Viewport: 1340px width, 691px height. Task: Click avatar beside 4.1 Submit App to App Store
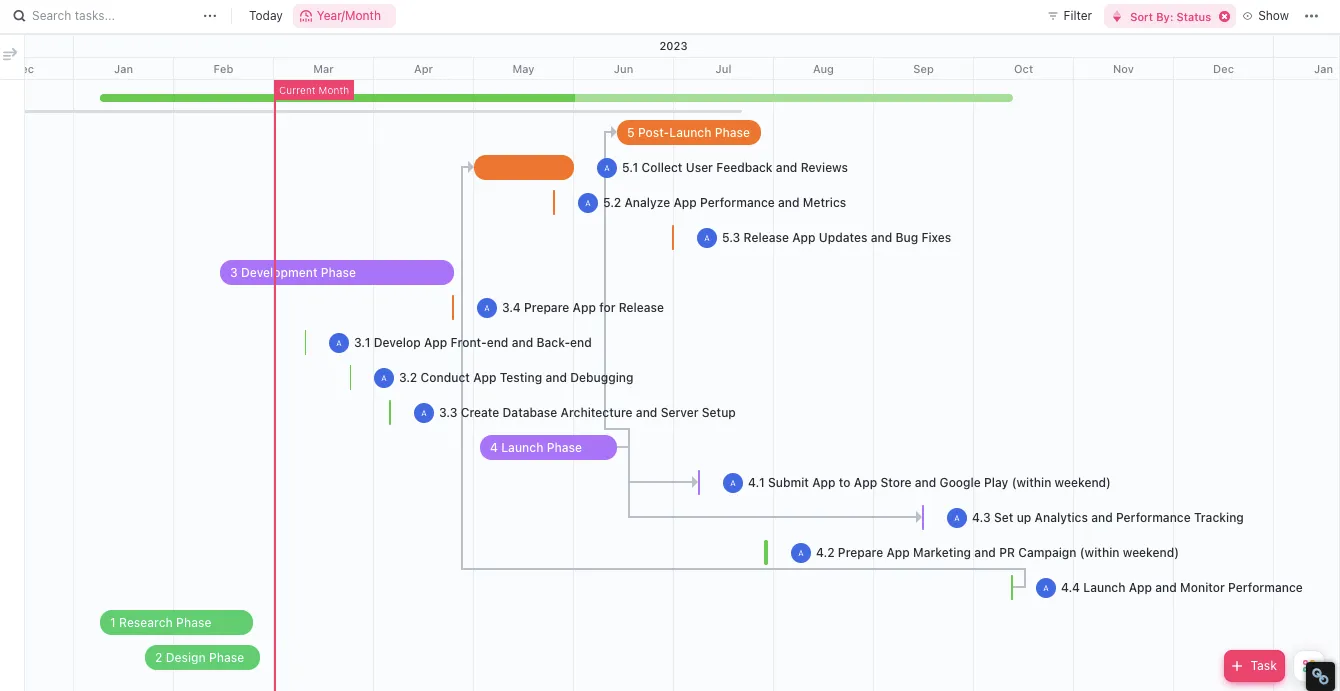pyautogui.click(x=733, y=483)
